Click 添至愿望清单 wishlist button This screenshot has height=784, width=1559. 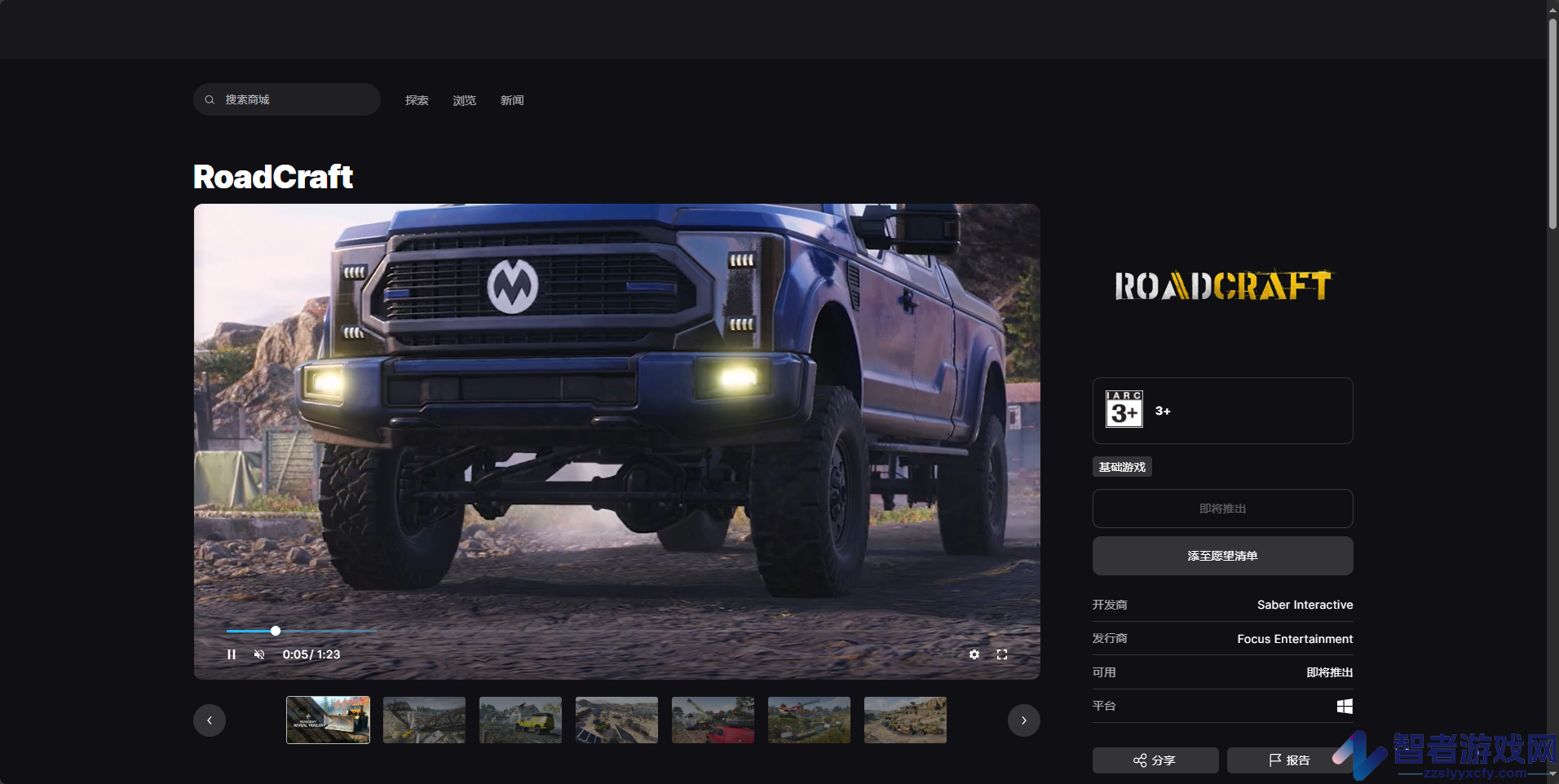tap(1223, 556)
